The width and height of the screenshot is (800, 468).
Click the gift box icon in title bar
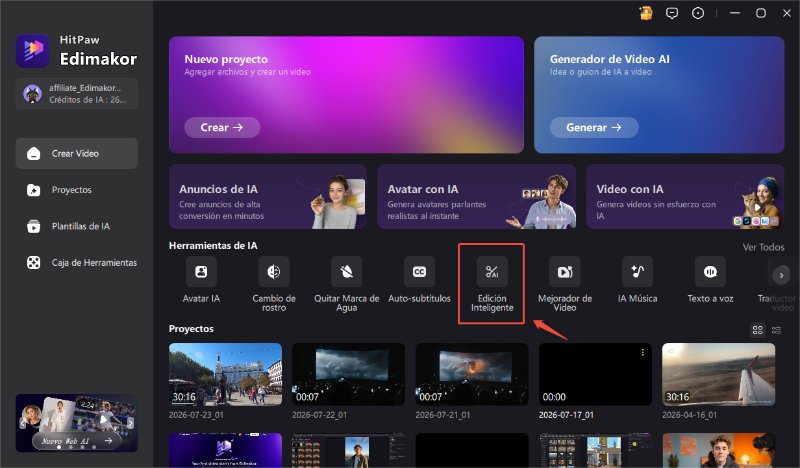(x=646, y=13)
